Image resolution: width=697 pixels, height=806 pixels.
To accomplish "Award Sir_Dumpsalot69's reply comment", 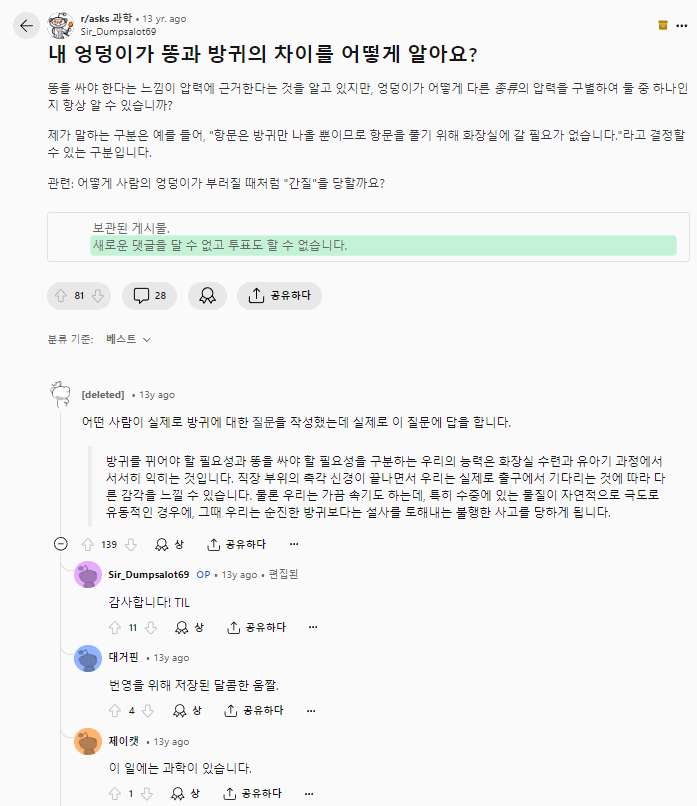I will [x=188, y=627].
